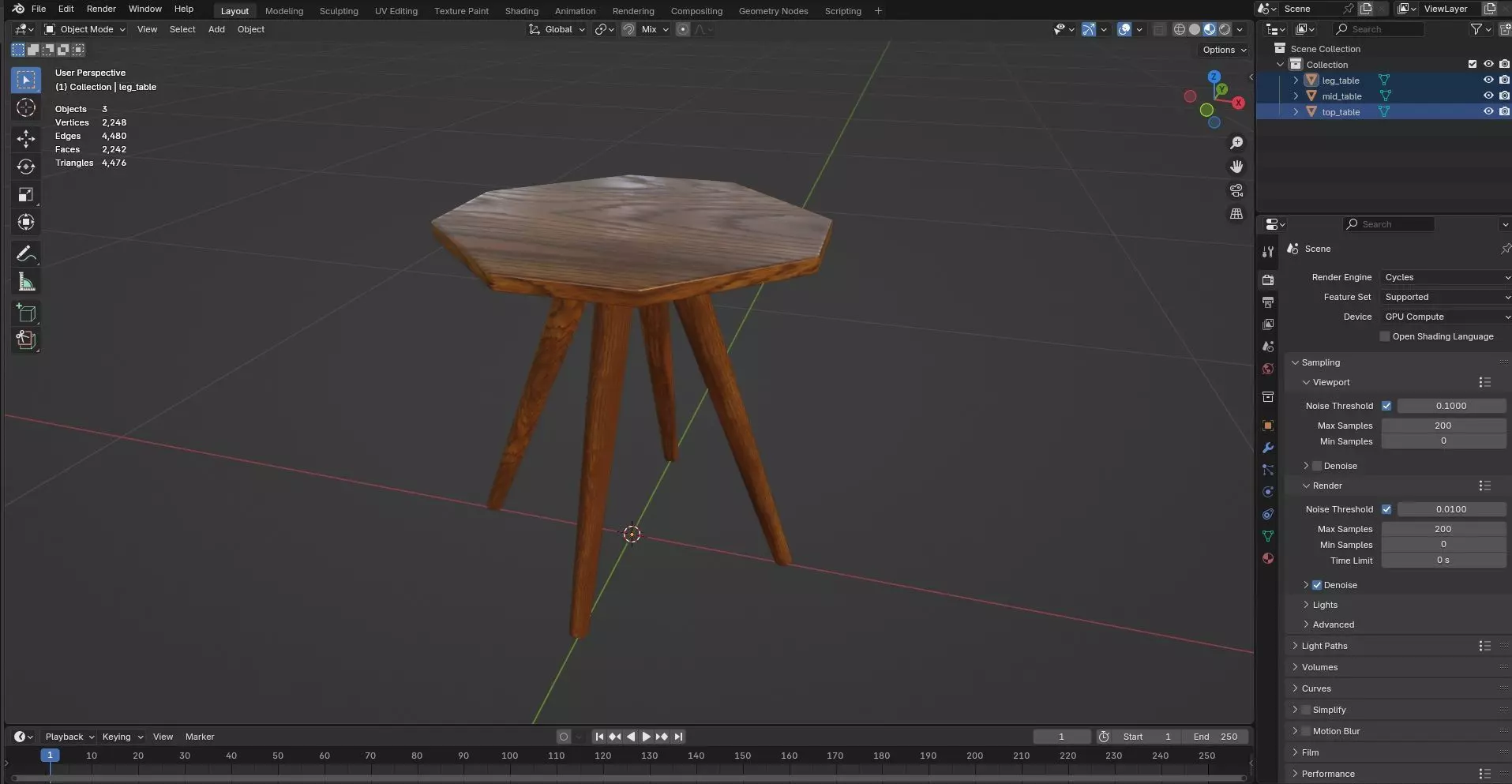Select the Cursor tool in toolbar
Image resolution: width=1512 pixels, height=784 pixels.
pos(26,108)
